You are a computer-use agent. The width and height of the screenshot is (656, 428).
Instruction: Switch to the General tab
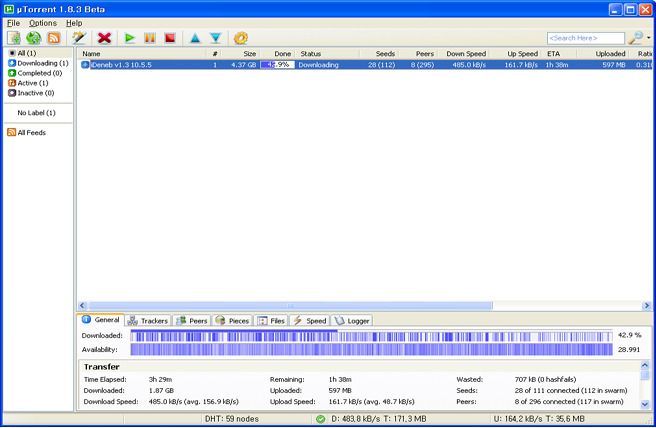pyautogui.click(x=101, y=320)
